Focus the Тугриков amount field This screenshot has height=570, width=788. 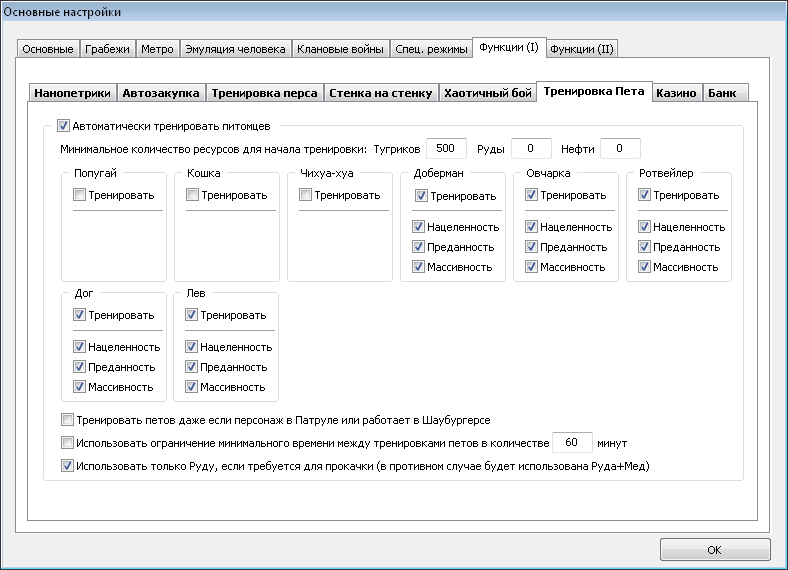[446, 148]
